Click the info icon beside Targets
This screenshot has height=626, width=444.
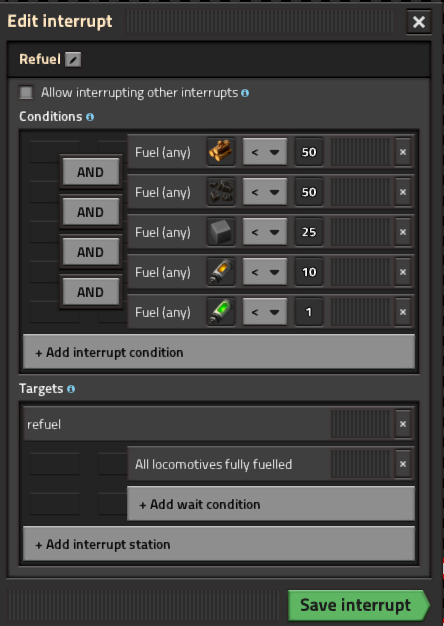coord(71,388)
